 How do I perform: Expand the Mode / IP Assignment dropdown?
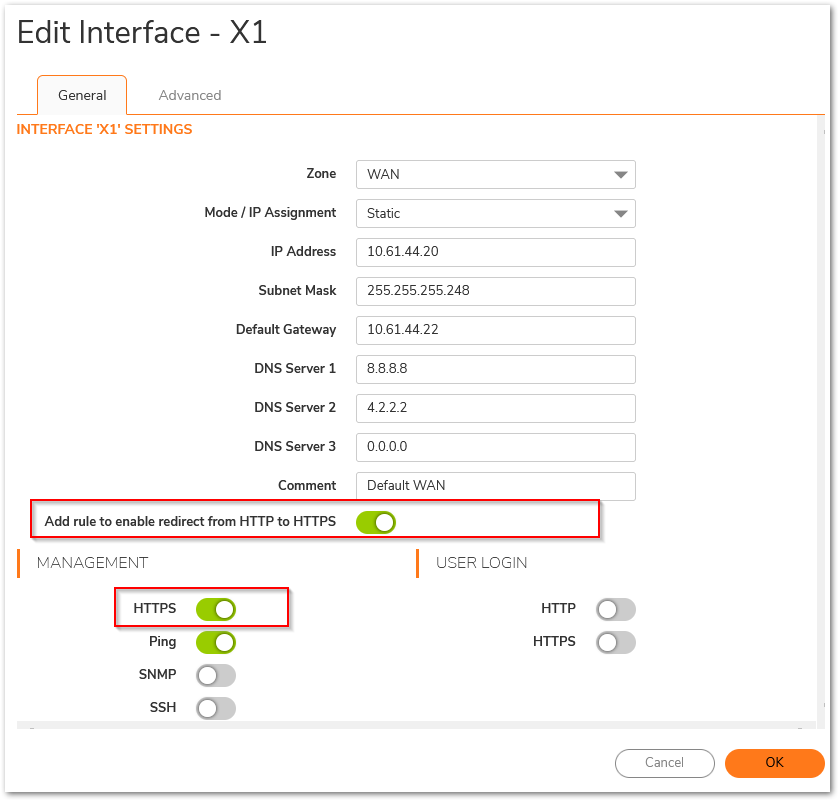(495, 213)
